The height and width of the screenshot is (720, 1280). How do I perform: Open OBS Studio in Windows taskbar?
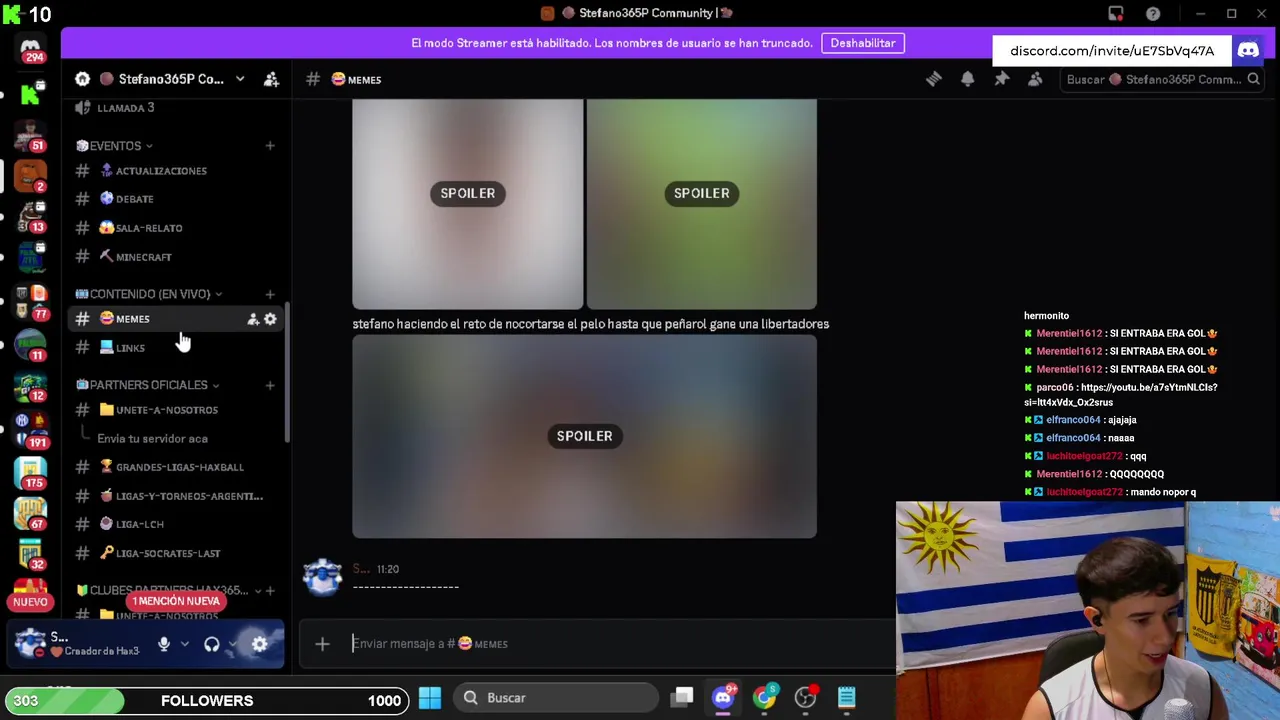[805, 697]
